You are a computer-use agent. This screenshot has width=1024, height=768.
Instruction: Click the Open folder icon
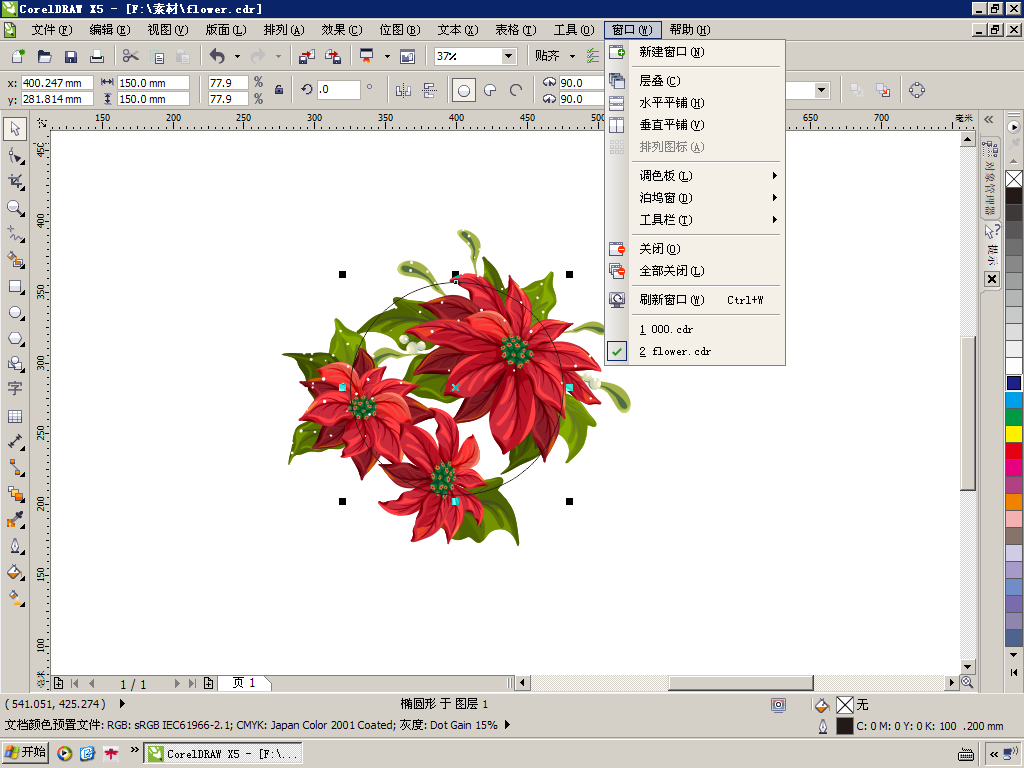(44, 56)
